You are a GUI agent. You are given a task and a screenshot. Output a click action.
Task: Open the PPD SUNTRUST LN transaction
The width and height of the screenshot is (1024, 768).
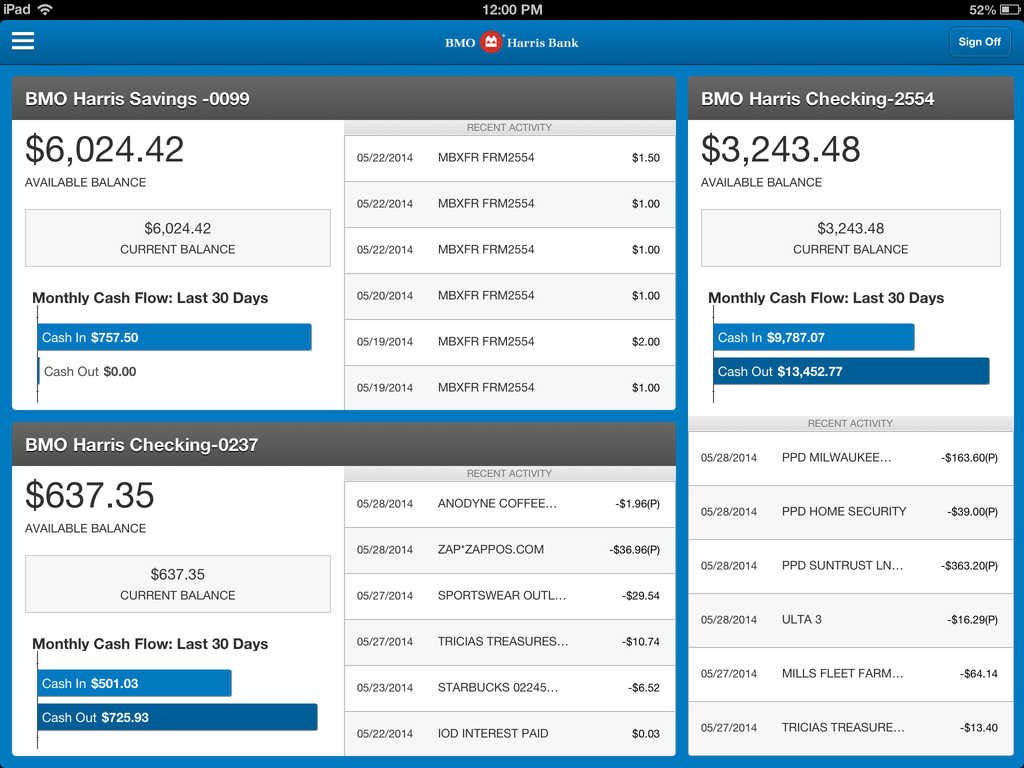(x=850, y=566)
